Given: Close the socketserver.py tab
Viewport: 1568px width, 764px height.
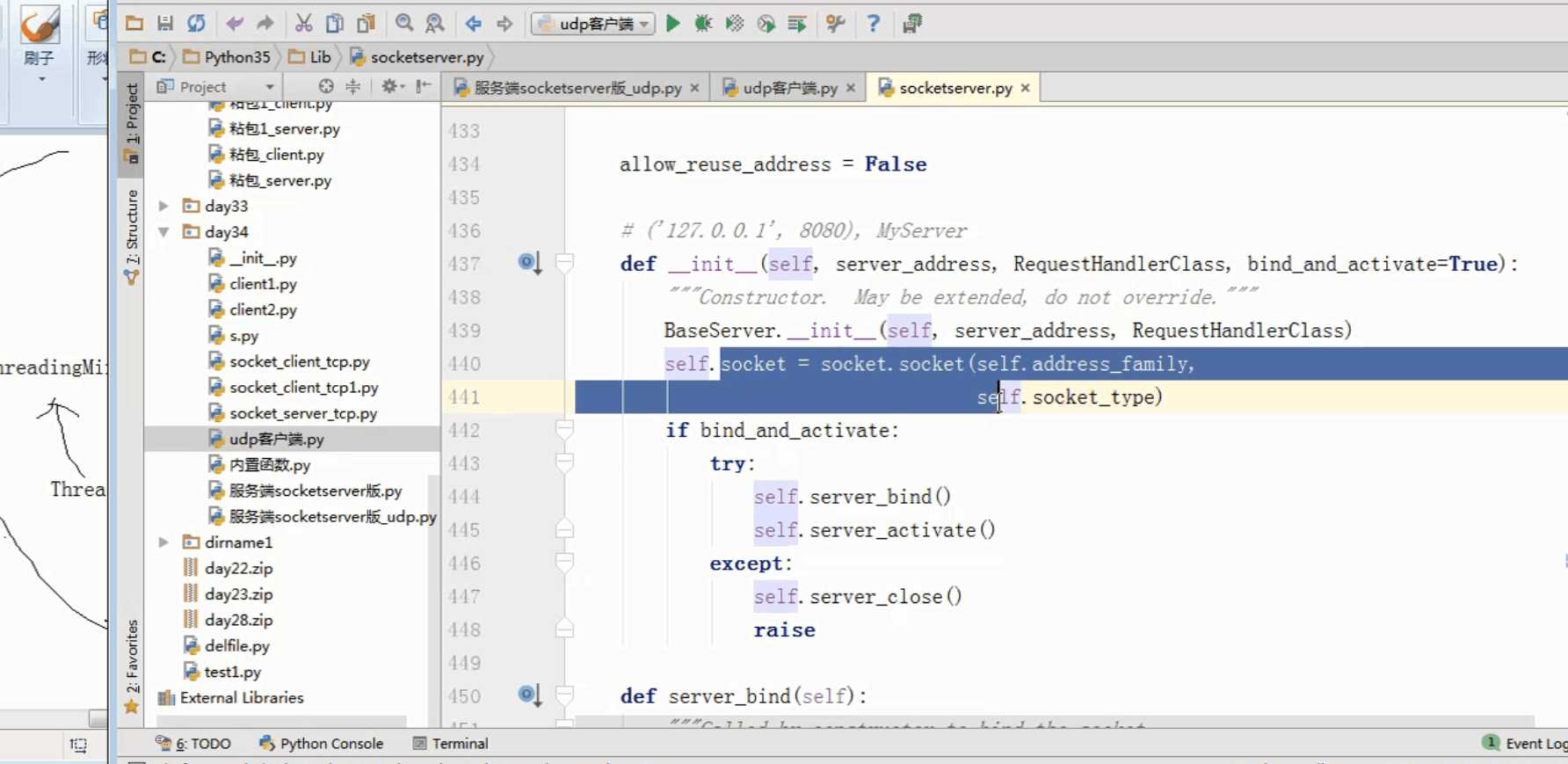Looking at the screenshot, I should click(x=1025, y=88).
